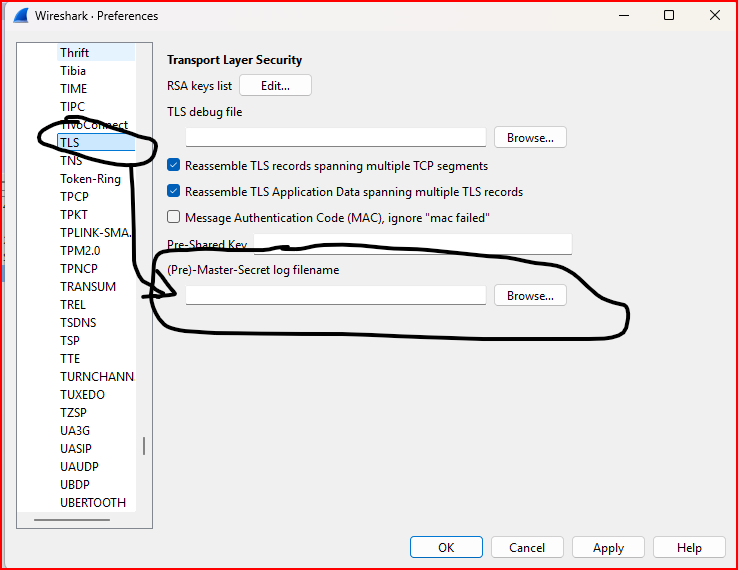The image size is (738, 570).
Task: Select TPNCP protocol entry
Action: 79,269
